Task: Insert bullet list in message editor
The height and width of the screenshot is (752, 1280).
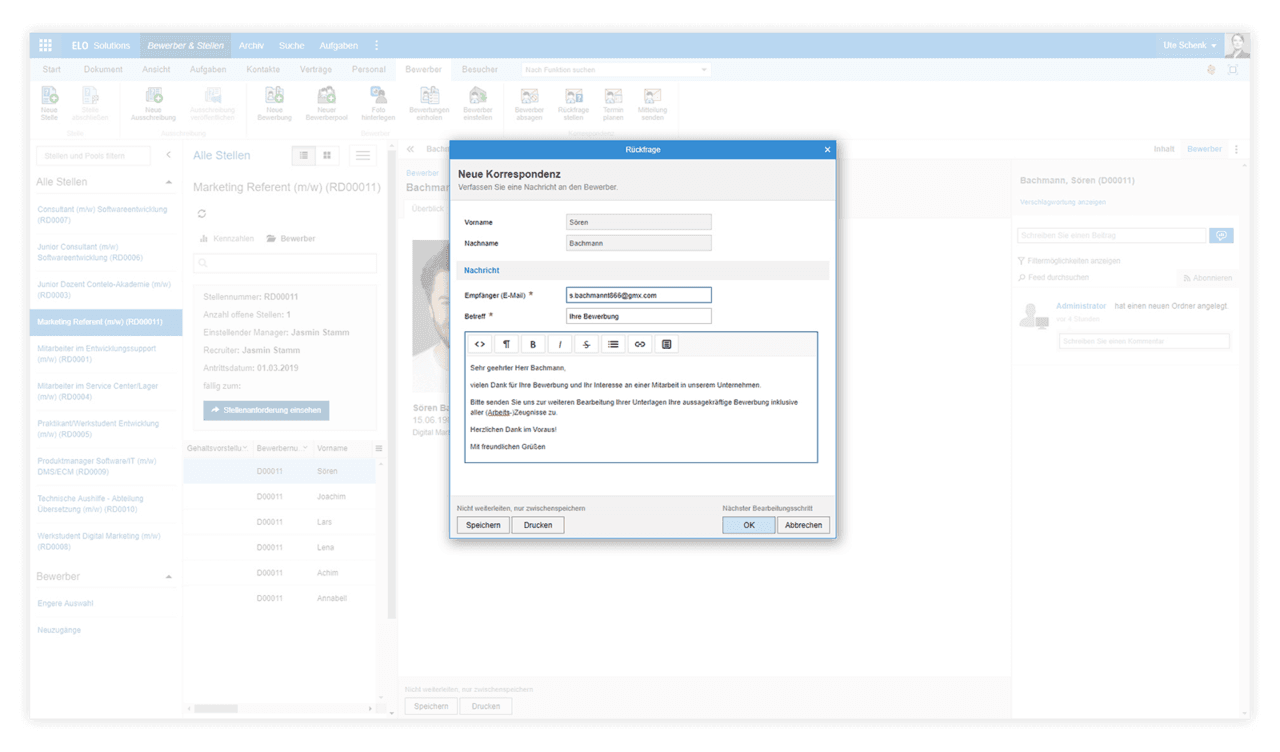Action: coord(613,344)
